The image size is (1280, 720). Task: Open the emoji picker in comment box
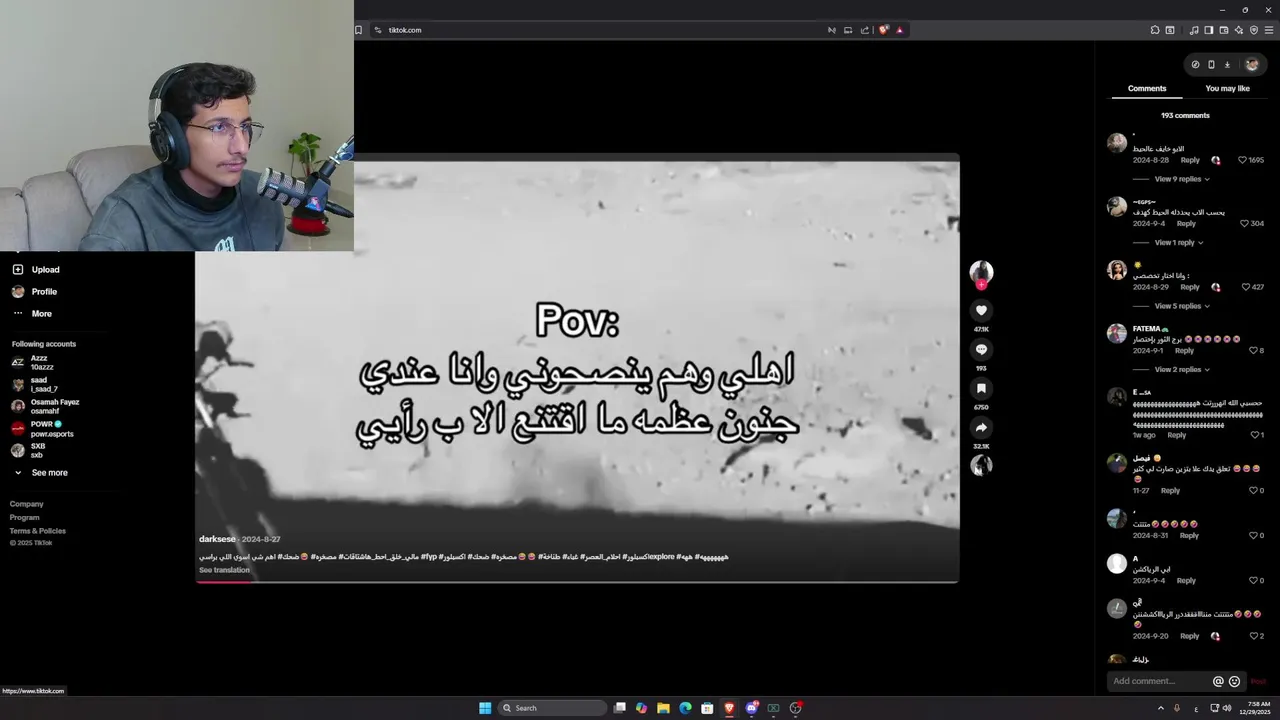(x=1234, y=681)
